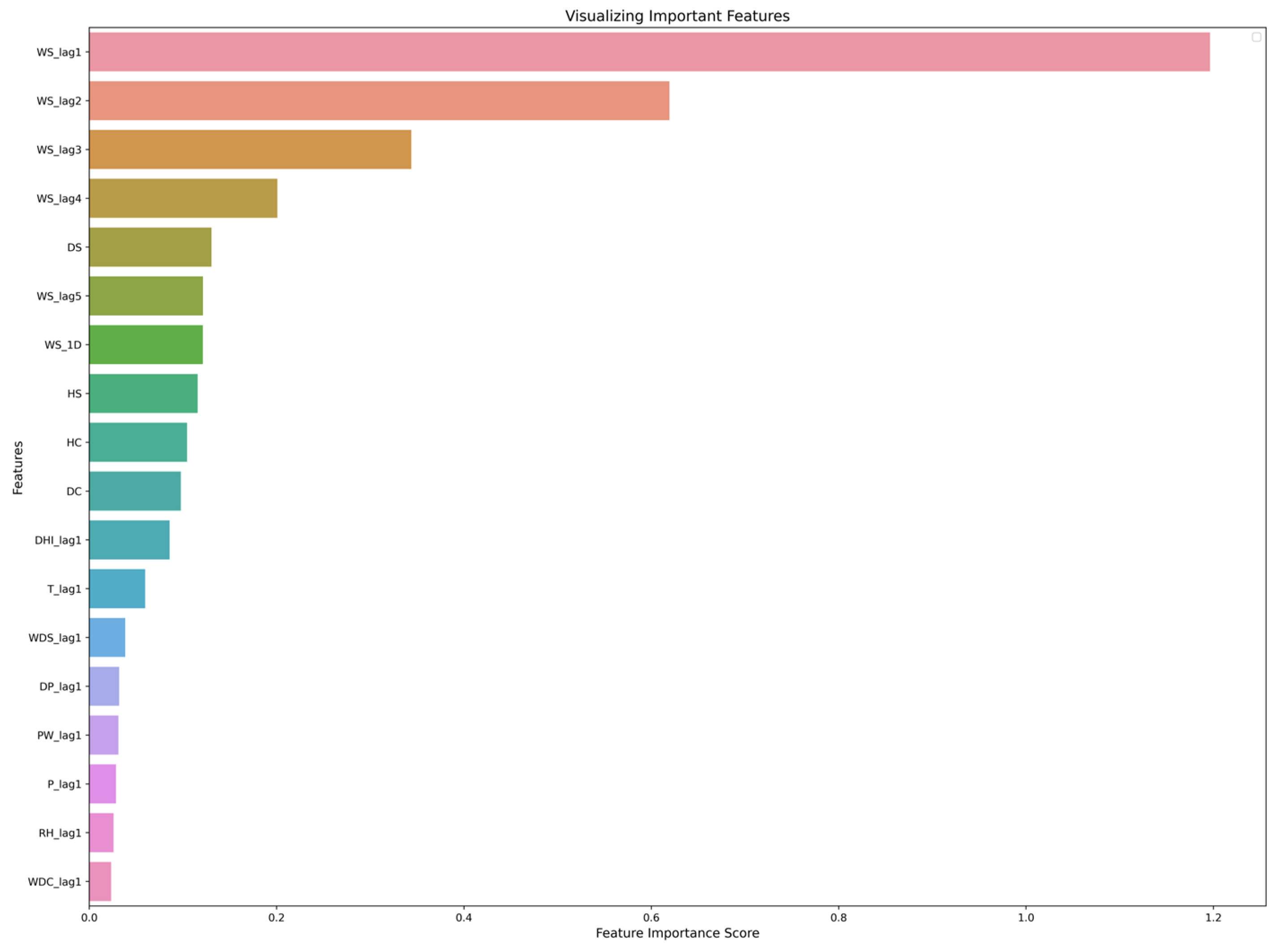This screenshot has height=952, width=1278.
Task: Select the magenta P_lag1 bar
Action: 102,784
